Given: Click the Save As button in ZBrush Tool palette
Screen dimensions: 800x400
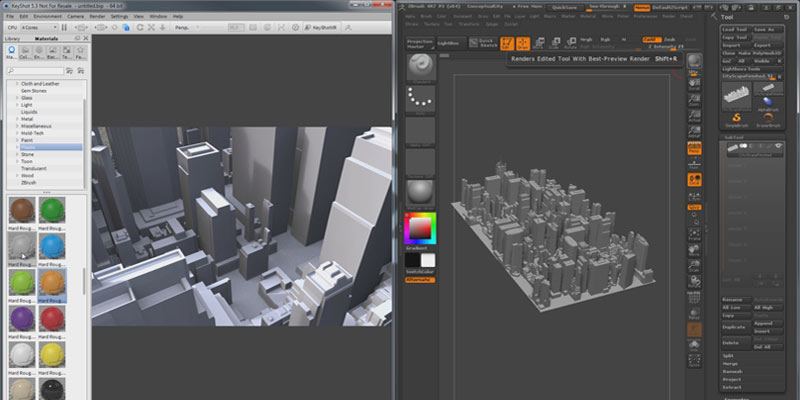Looking at the screenshot, I should pos(768,30).
